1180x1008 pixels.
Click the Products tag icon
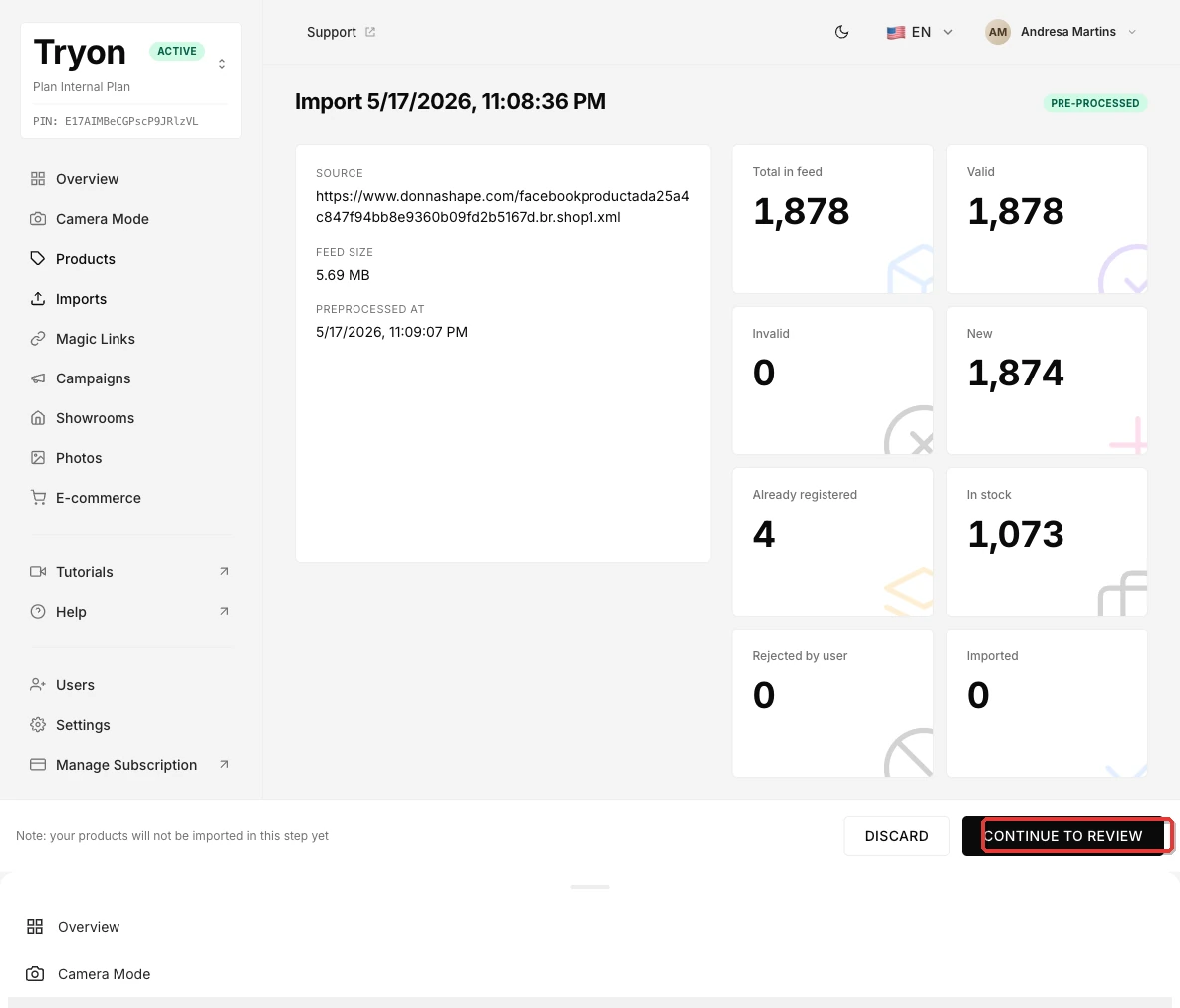[x=38, y=258]
